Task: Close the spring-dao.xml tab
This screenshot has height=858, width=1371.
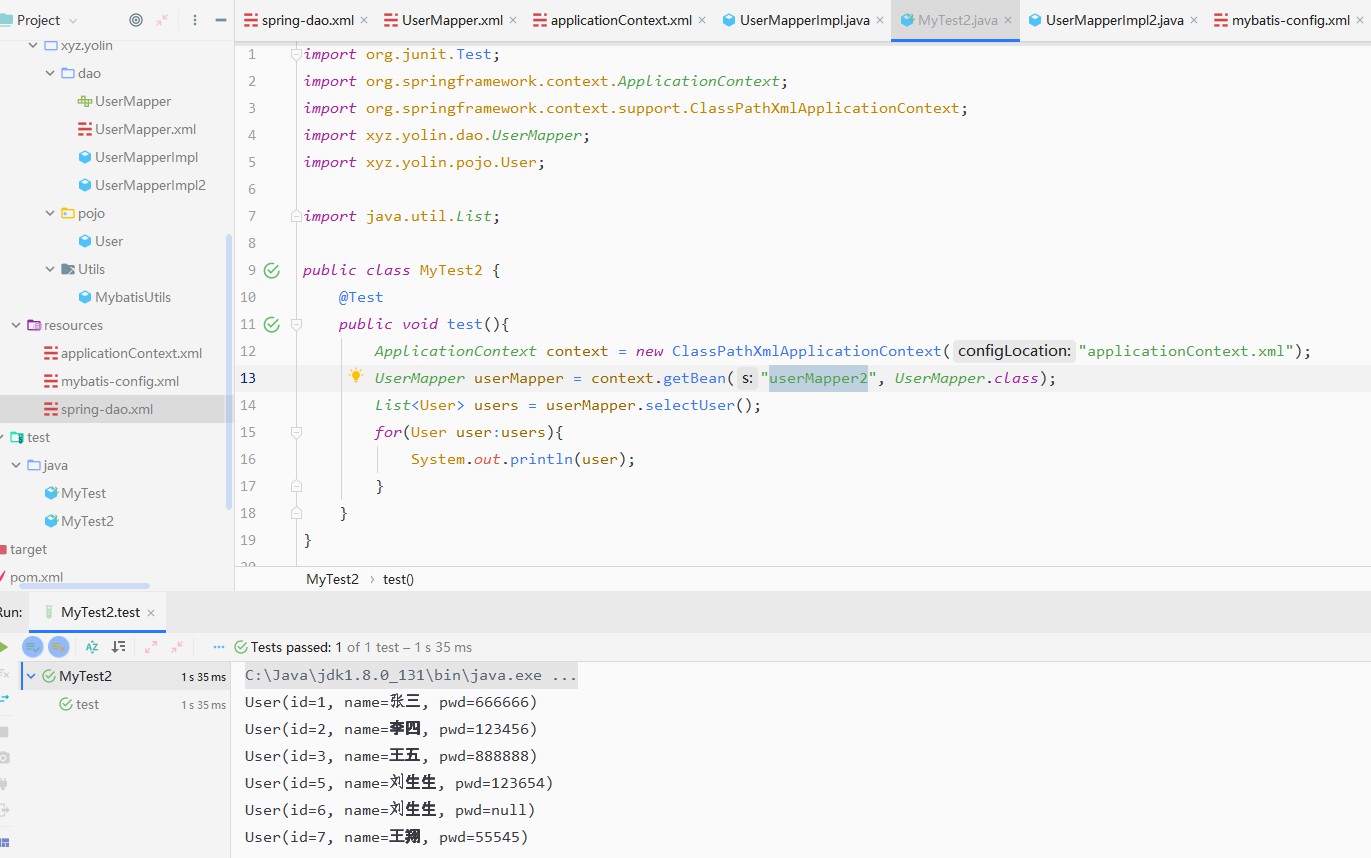Action: click(x=363, y=20)
